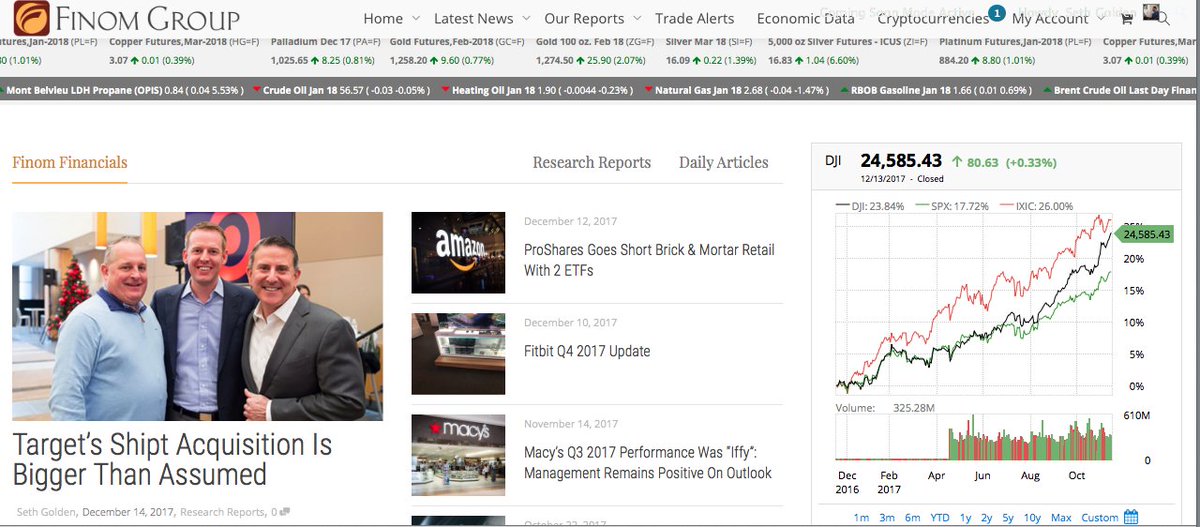The height and width of the screenshot is (527, 1200).
Task: Click the volume bar chart area
Action: click(975, 438)
